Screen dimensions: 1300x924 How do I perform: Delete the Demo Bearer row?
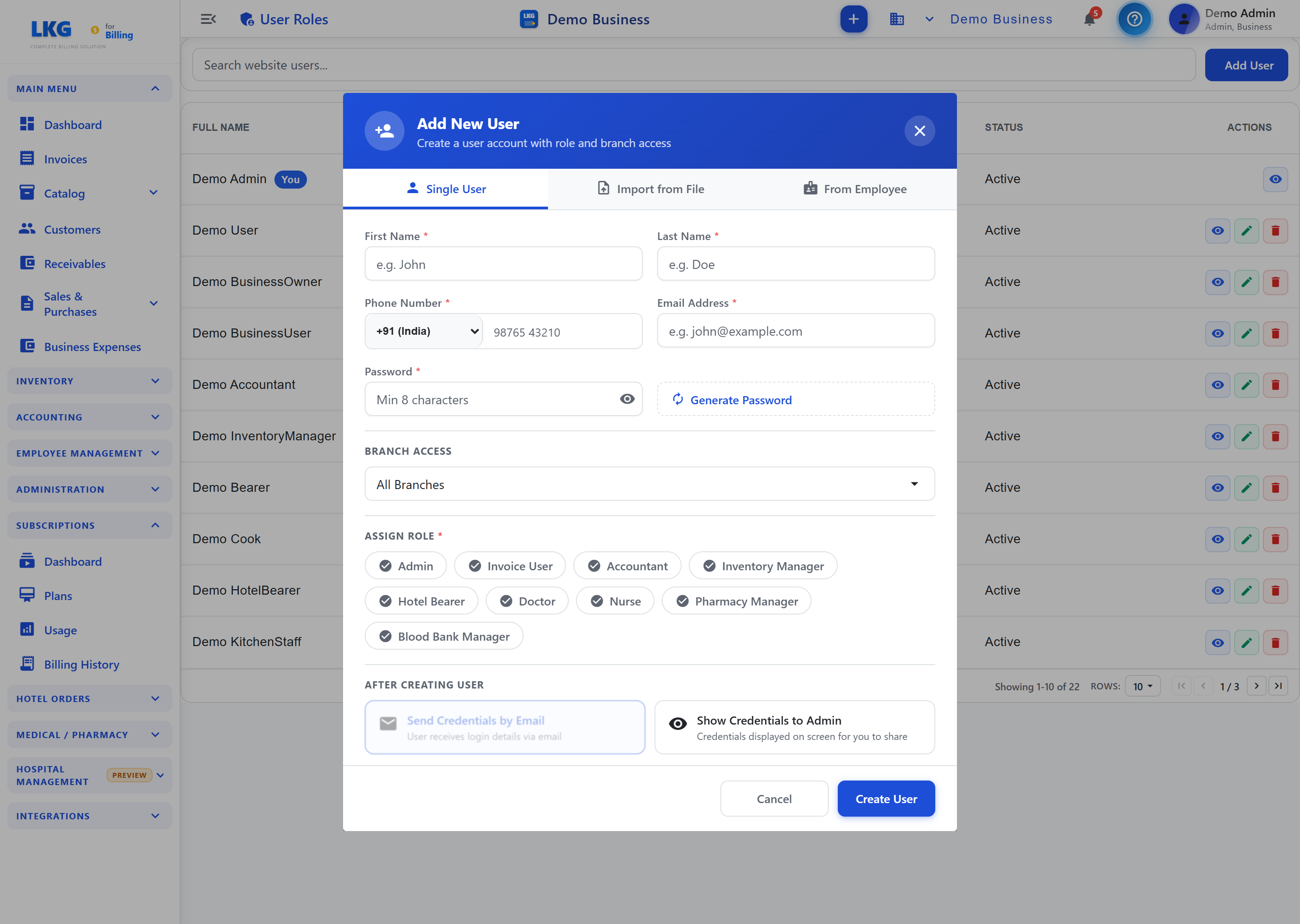pyautogui.click(x=1275, y=488)
